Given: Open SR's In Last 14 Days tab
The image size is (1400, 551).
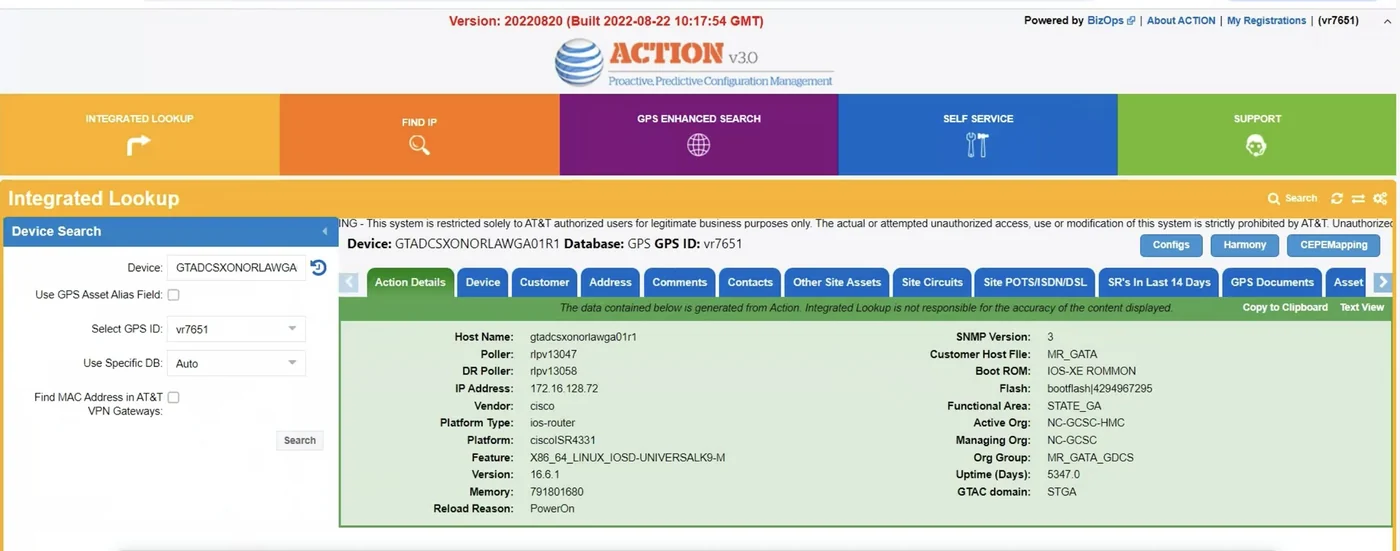Looking at the screenshot, I should point(1159,282).
